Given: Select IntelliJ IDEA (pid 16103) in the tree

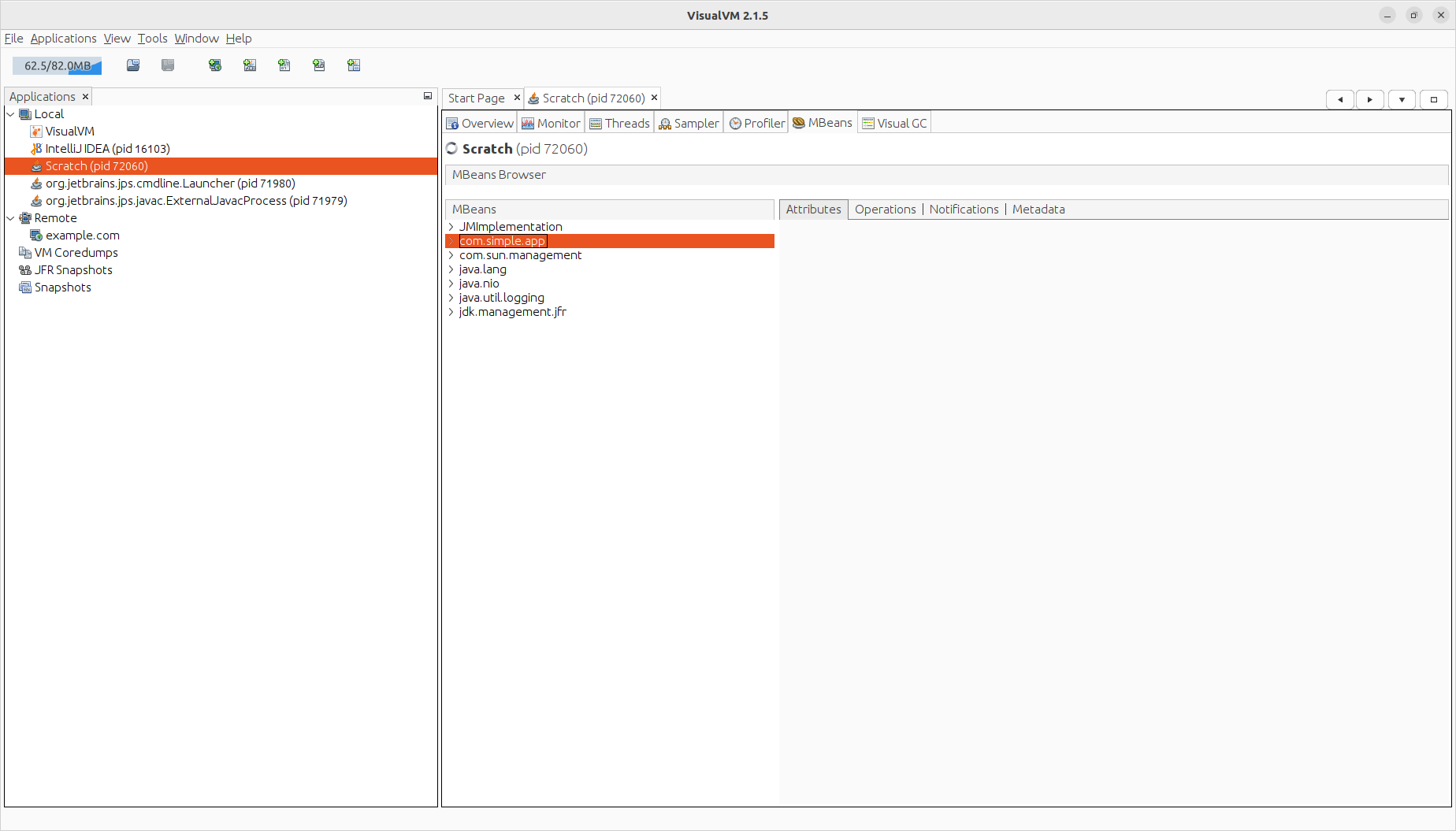Looking at the screenshot, I should click(107, 149).
